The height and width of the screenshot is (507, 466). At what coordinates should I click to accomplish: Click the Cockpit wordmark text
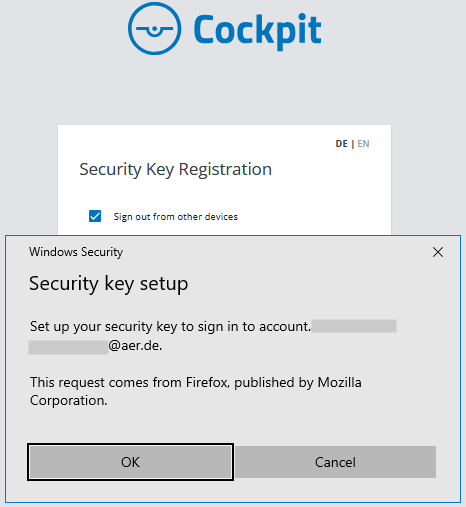coord(257,31)
